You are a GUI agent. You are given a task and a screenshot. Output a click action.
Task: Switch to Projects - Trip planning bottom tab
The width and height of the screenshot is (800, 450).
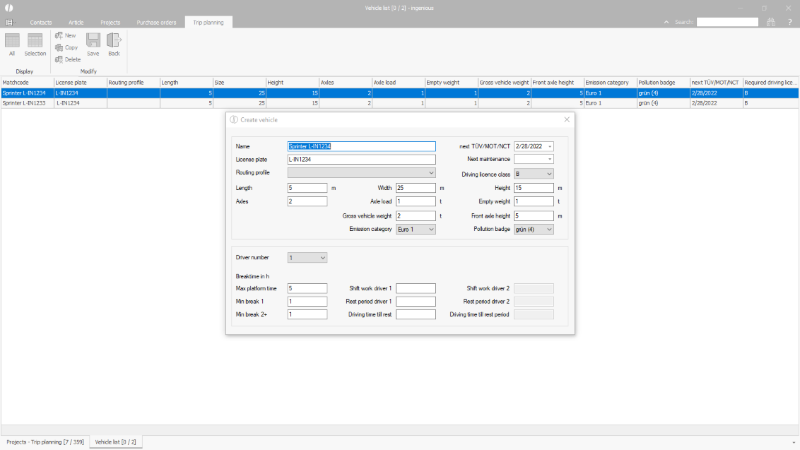point(44,441)
